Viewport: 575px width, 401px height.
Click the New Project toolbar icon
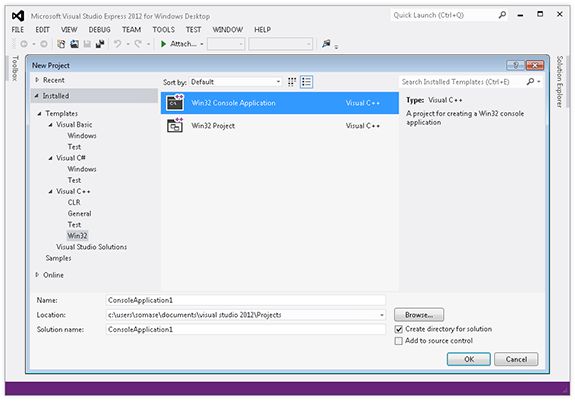point(61,44)
